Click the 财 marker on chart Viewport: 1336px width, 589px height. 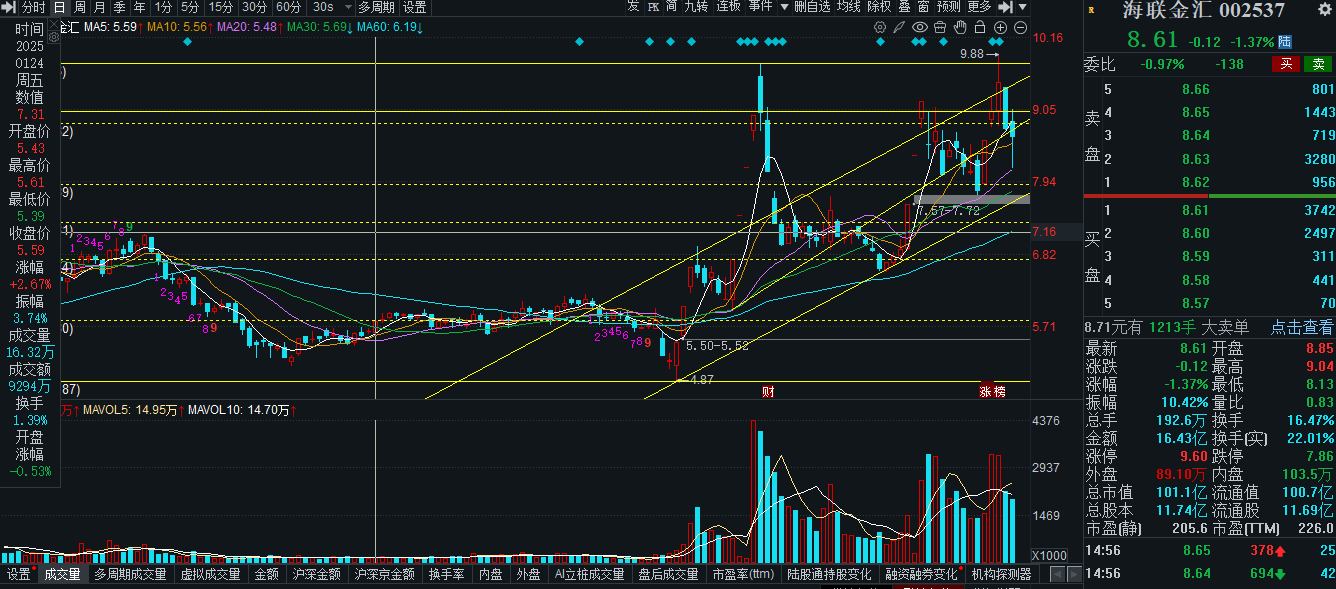point(767,391)
